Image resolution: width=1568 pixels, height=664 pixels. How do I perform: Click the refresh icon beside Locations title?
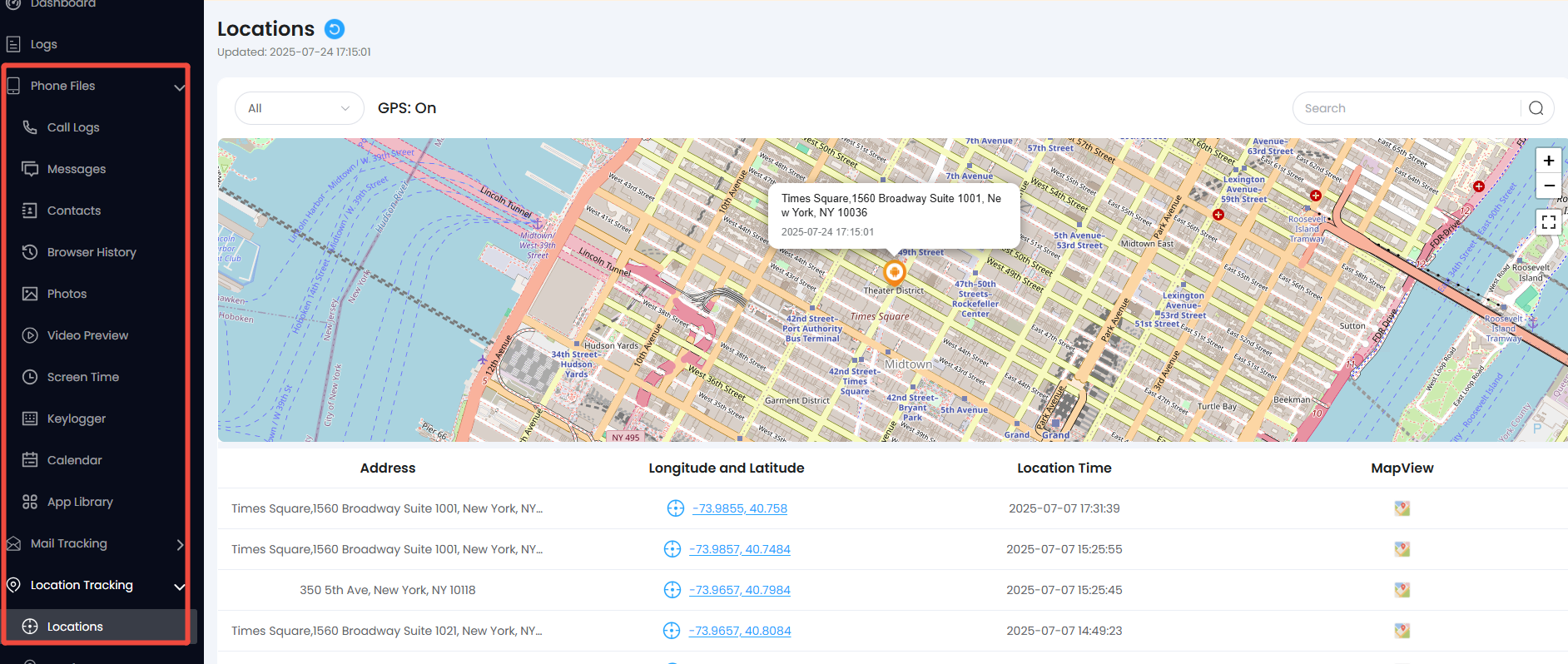pos(334,29)
